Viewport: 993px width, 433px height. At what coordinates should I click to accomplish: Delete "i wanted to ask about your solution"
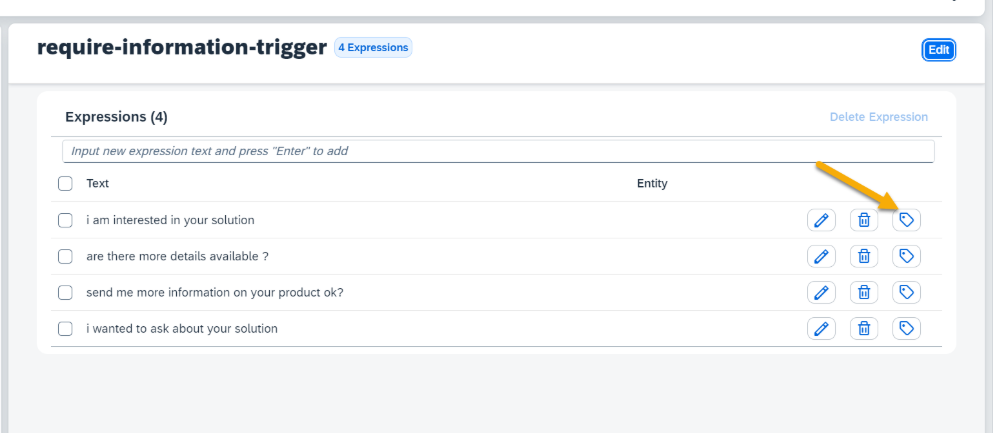pyautogui.click(x=864, y=329)
